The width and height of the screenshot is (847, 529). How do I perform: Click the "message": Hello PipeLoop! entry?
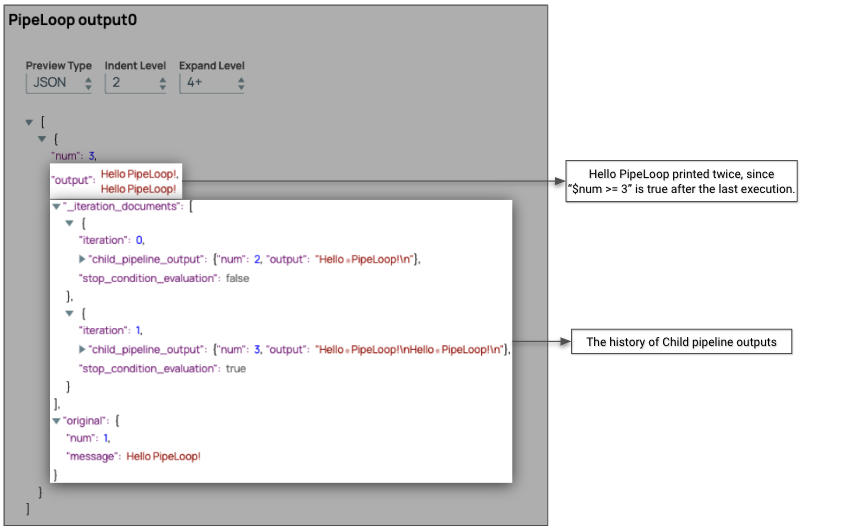(133, 456)
